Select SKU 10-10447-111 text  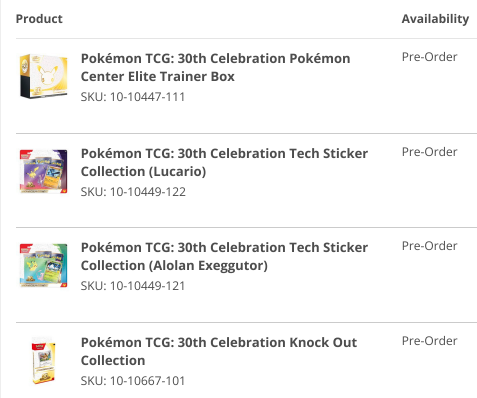(133, 97)
